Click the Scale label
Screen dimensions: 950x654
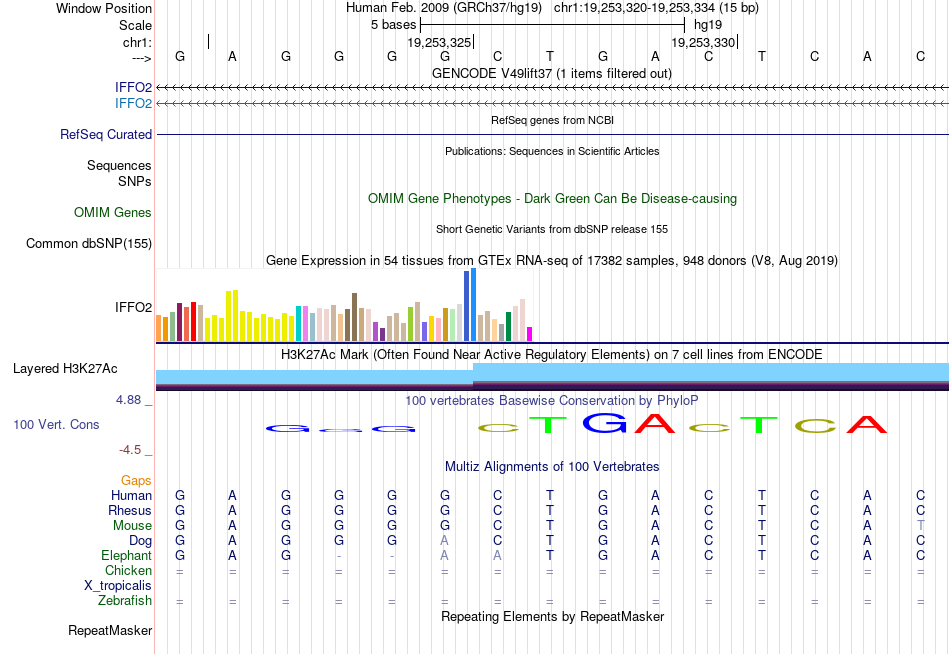pyautogui.click(x=135, y=25)
